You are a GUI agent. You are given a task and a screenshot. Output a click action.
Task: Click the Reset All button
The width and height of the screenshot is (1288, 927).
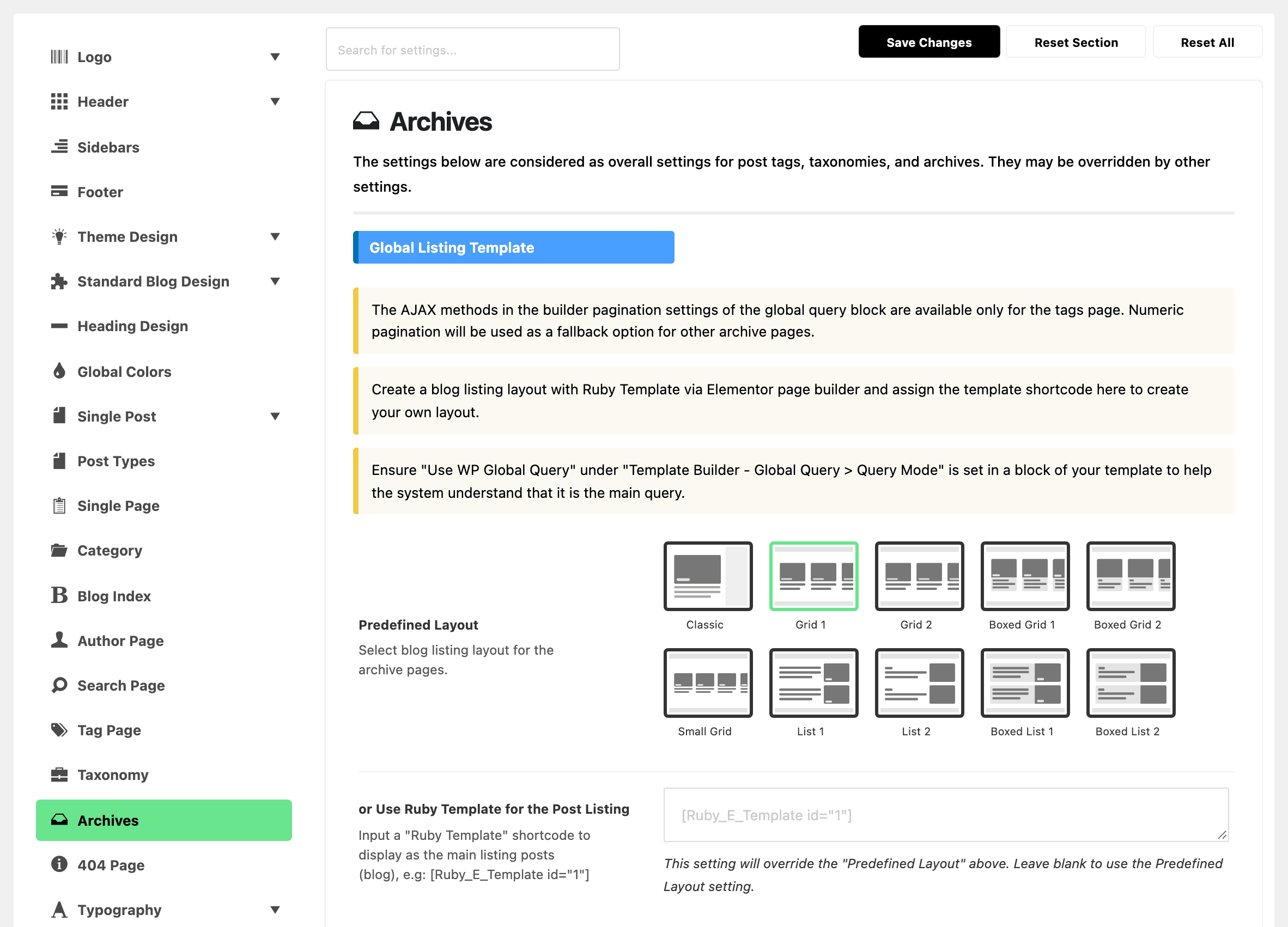coord(1207,42)
